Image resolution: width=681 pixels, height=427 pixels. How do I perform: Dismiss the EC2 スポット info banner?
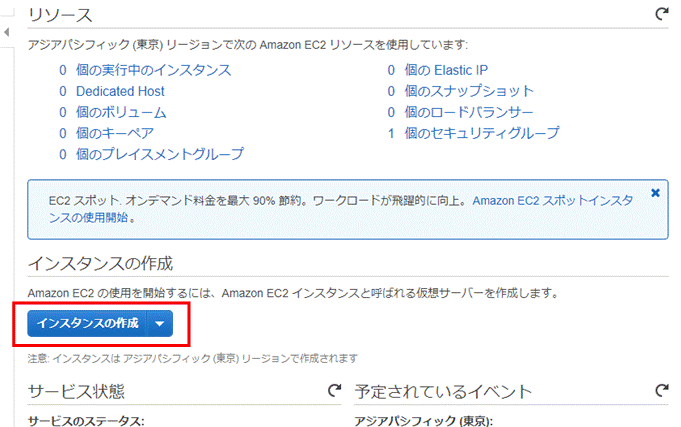point(655,193)
